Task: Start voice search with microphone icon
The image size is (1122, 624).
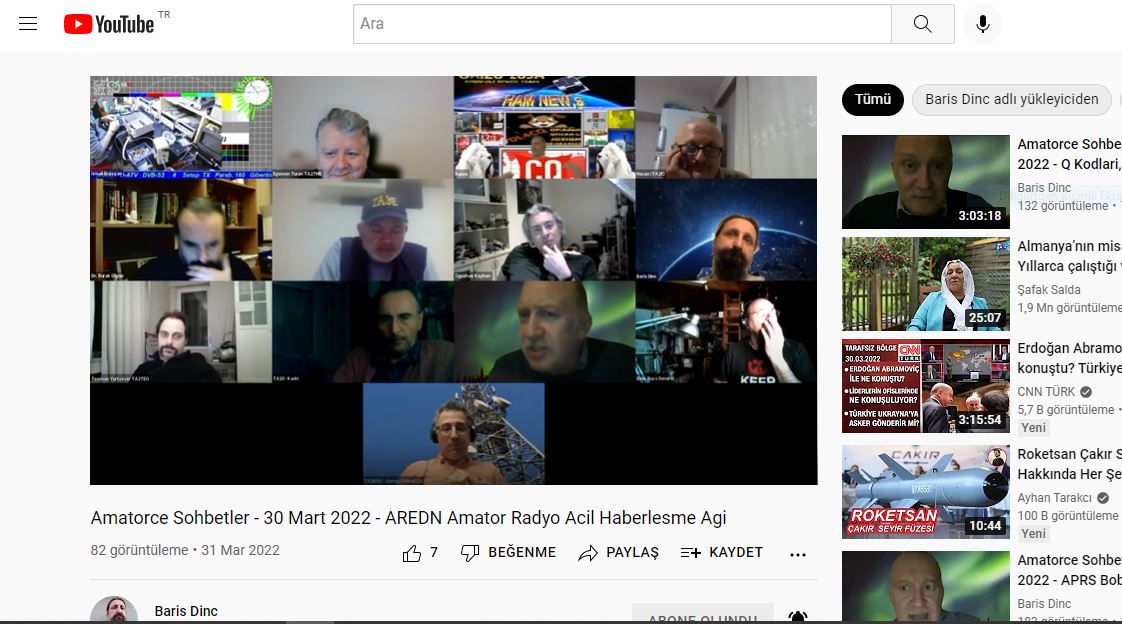Action: pyautogui.click(x=982, y=24)
